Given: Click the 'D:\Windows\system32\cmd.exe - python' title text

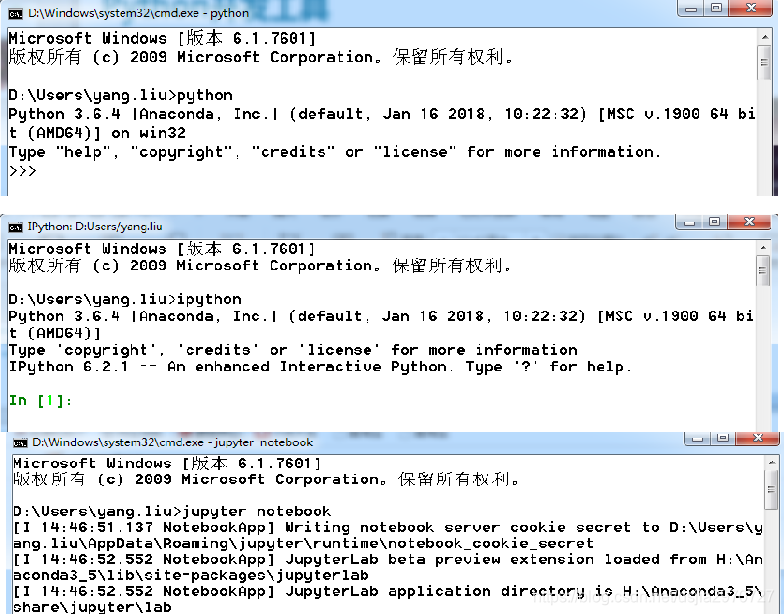Looking at the screenshot, I should (x=138, y=14).
